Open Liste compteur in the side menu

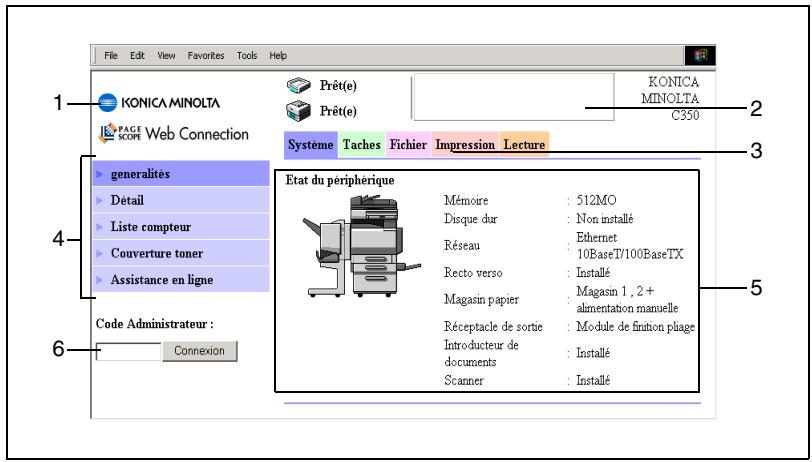tap(181, 227)
